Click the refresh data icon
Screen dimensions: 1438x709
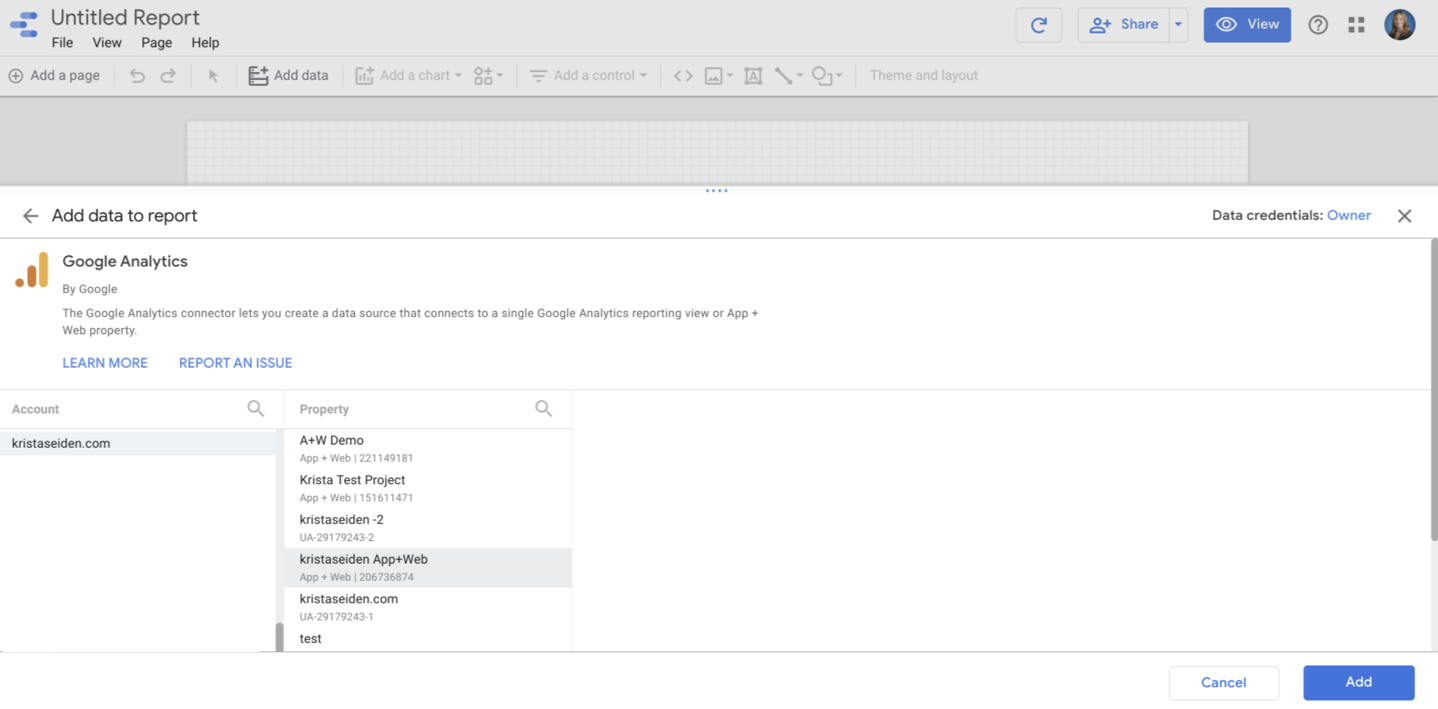pyautogui.click(x=1039, y=25)
